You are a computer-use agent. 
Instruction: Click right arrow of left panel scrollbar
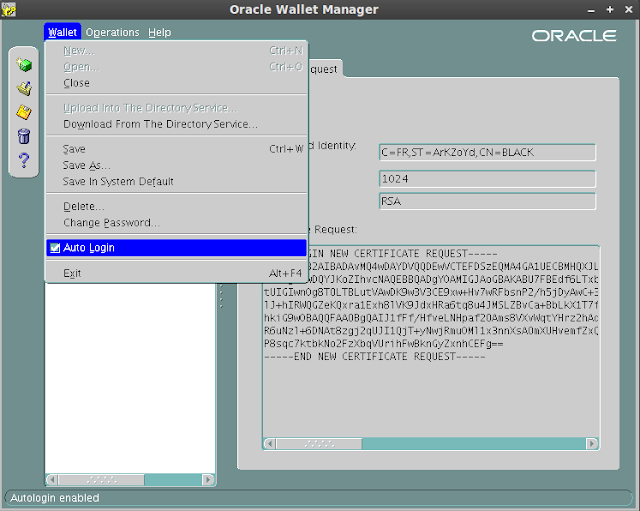208,480
